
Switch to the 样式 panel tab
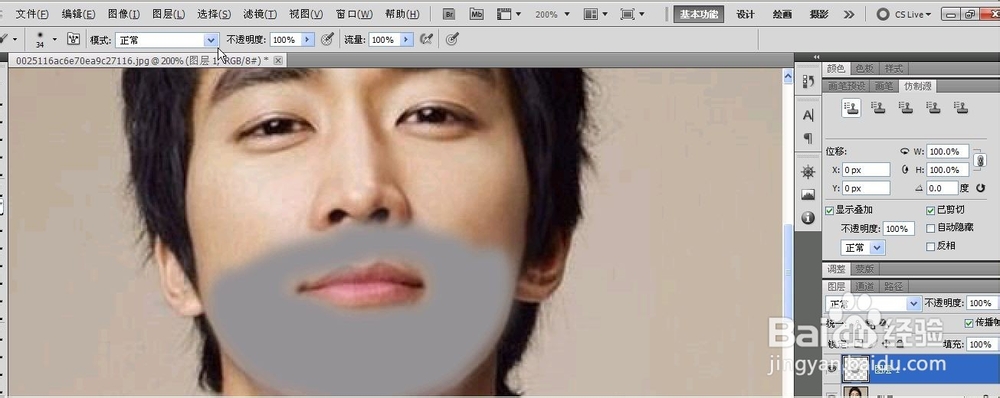click(893, 69)
